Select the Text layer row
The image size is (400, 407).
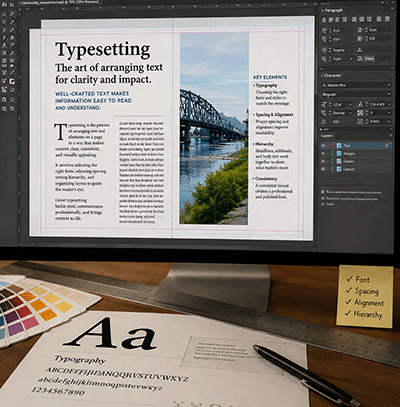[356, 146]
